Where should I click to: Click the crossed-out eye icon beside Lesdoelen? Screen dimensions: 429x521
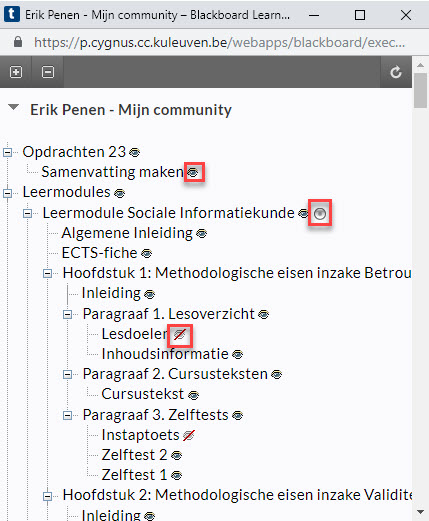tap(180, 334)
